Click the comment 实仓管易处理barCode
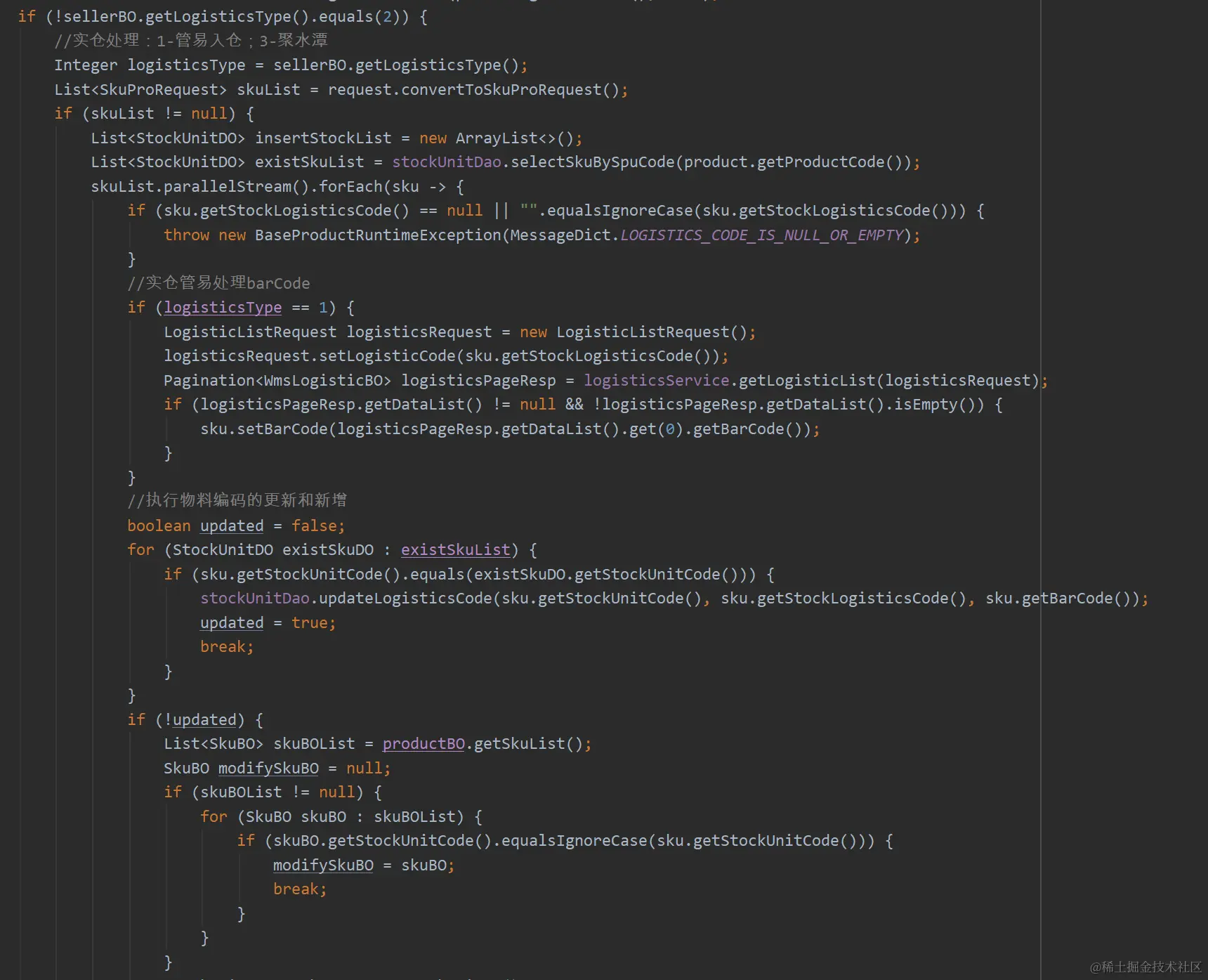The height and width of the screenshot is (980, 1208). click(219, 282)
